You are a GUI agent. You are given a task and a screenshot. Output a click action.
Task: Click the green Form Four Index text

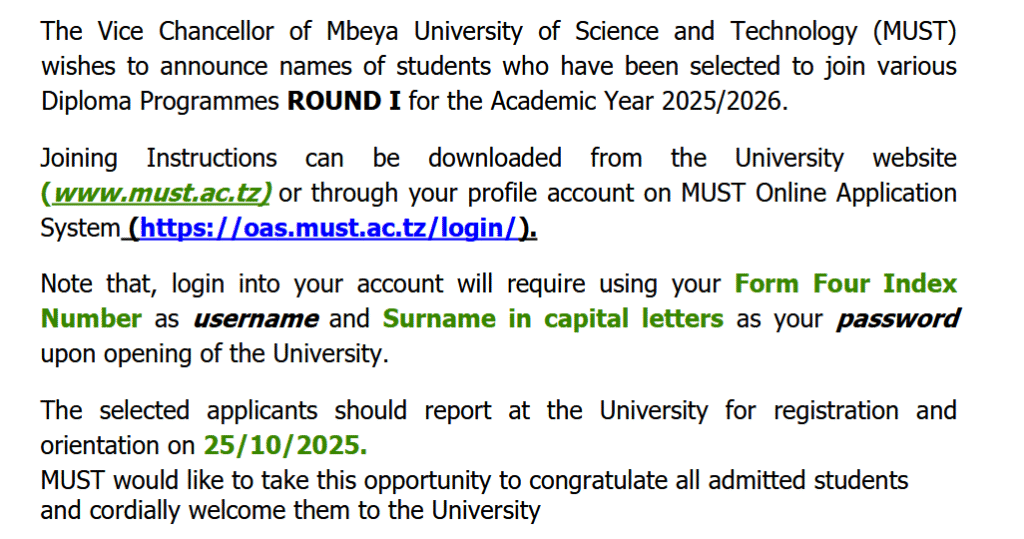point(845,284)
